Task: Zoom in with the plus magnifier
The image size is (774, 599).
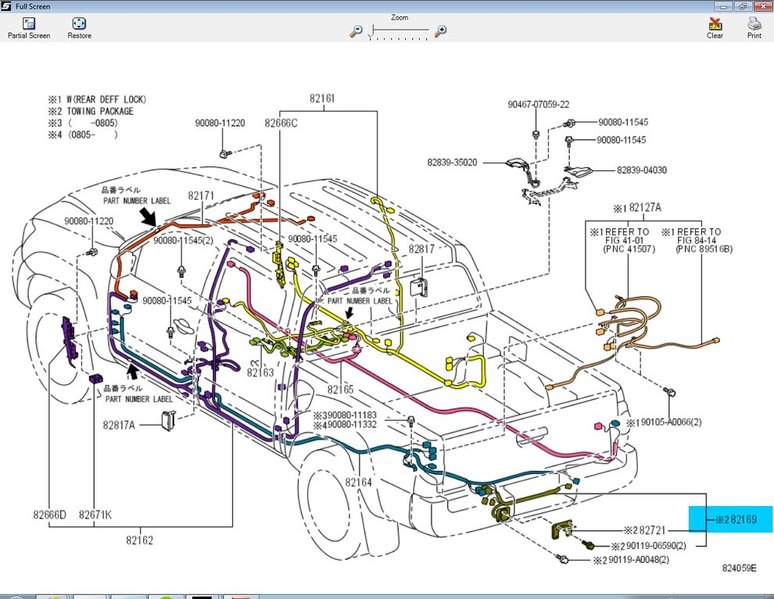Action: click(440, 31)
